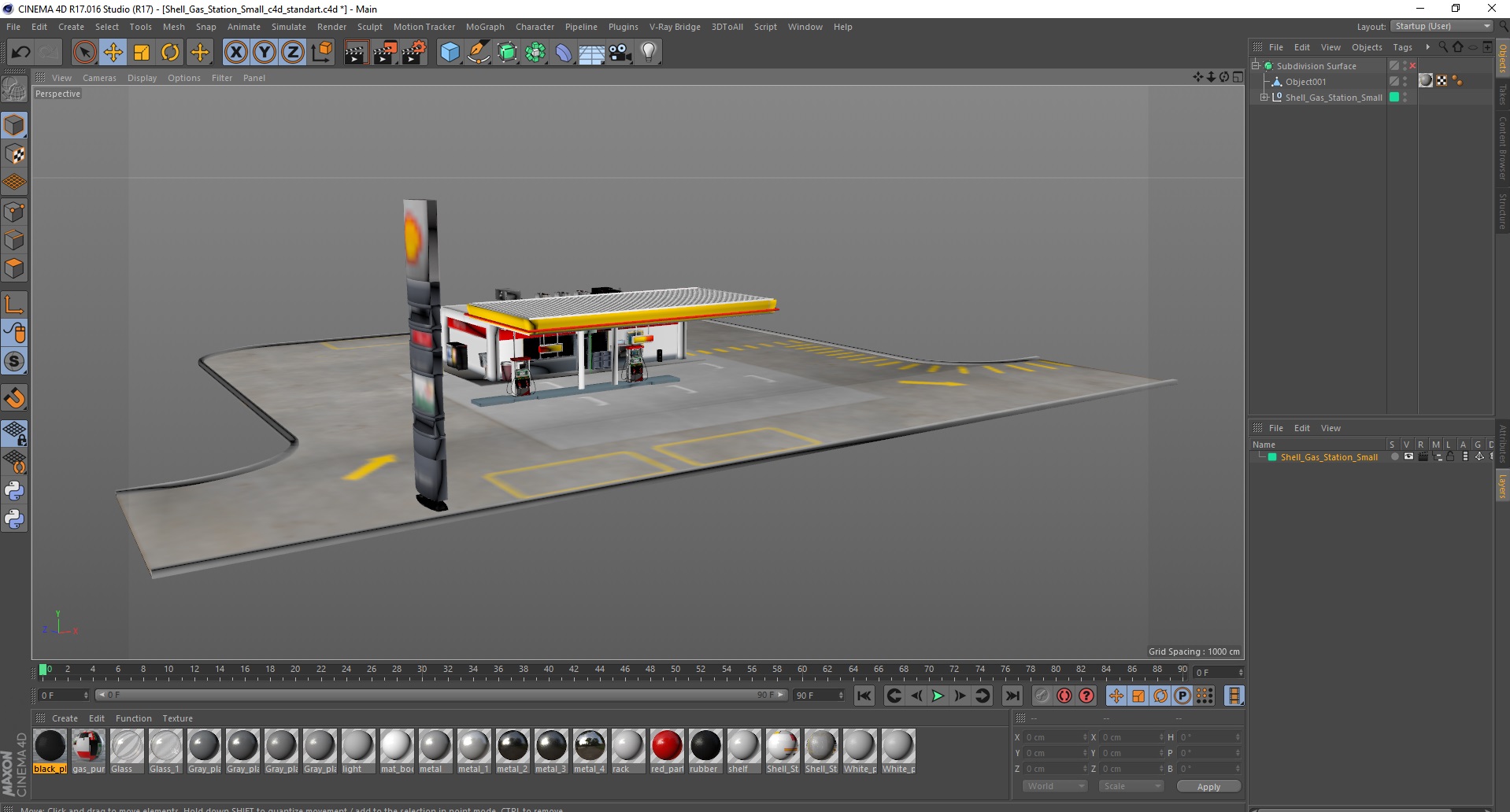Switch to Points mode
Screen dimensions: 1510x812
pos(14,212)
